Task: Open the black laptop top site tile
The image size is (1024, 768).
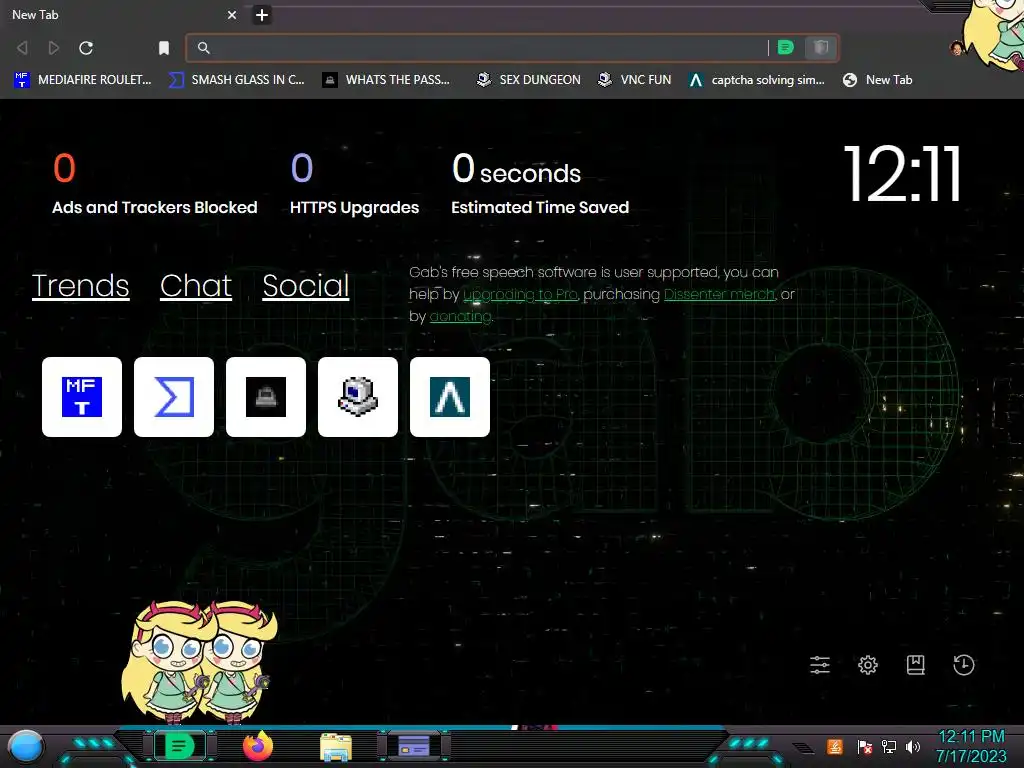Action: (266, 396)
